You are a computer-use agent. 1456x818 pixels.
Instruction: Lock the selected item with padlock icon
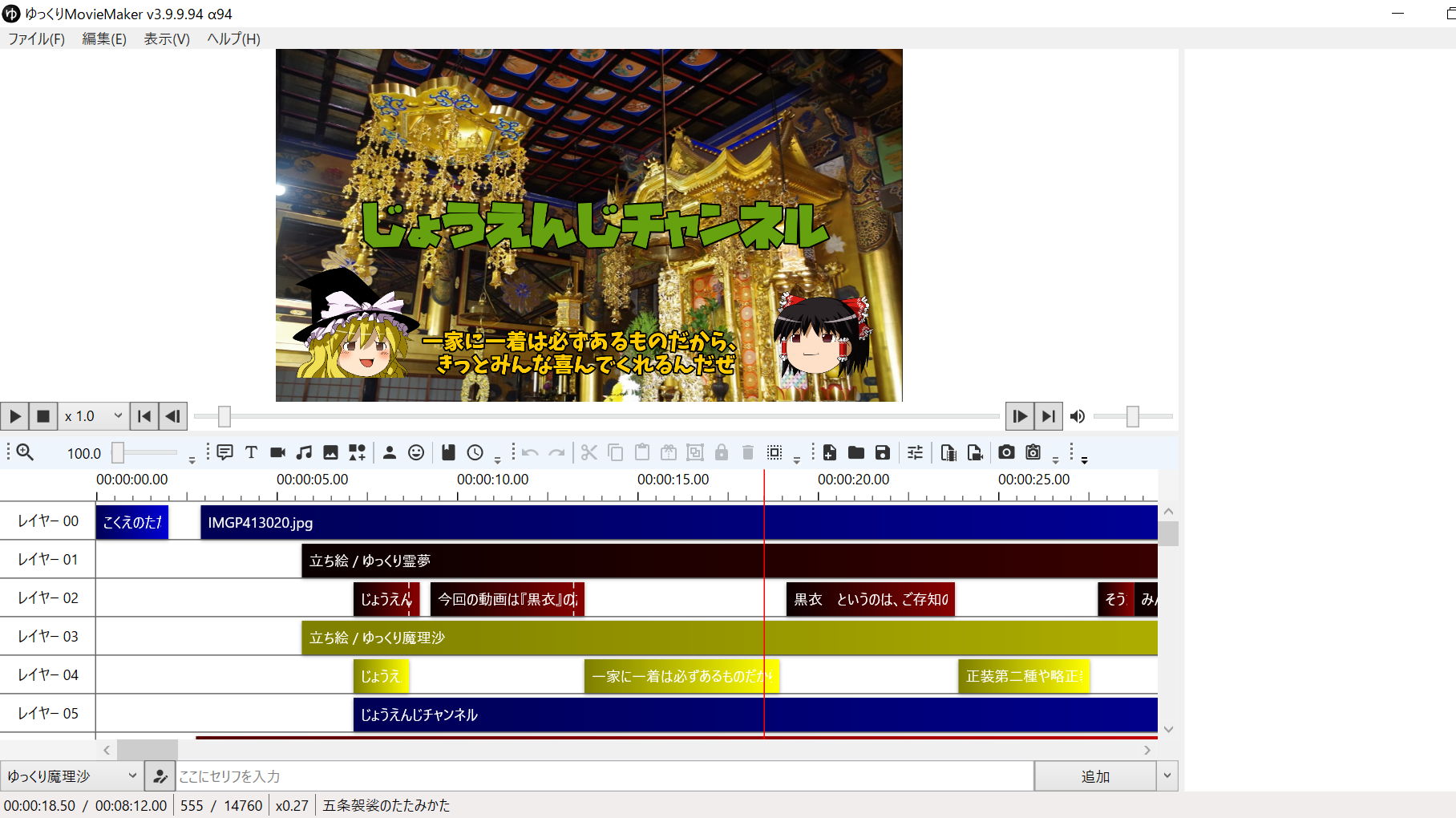[722, 452]
